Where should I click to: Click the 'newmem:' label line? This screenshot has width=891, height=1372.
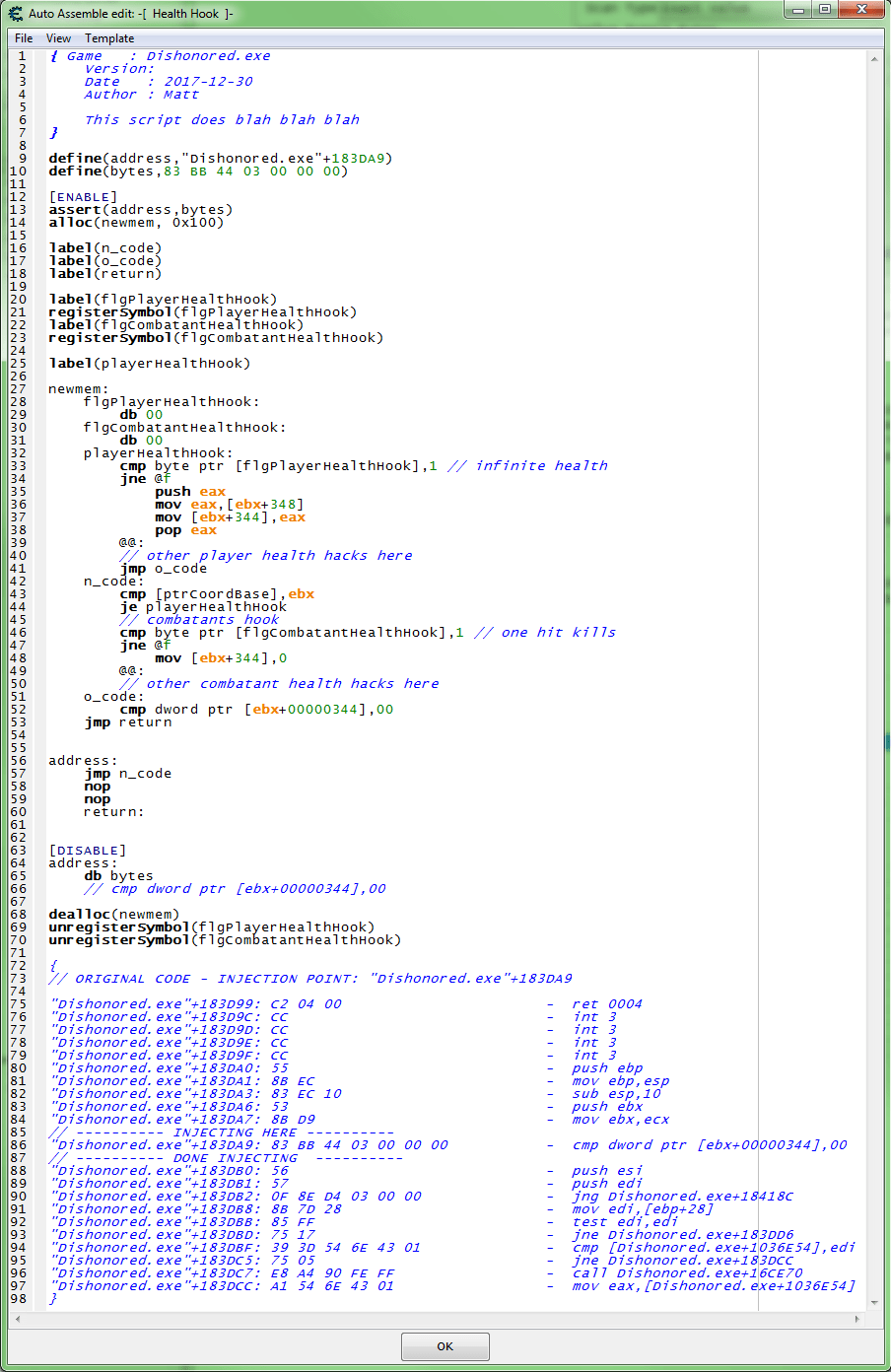(x=79, y=389)
